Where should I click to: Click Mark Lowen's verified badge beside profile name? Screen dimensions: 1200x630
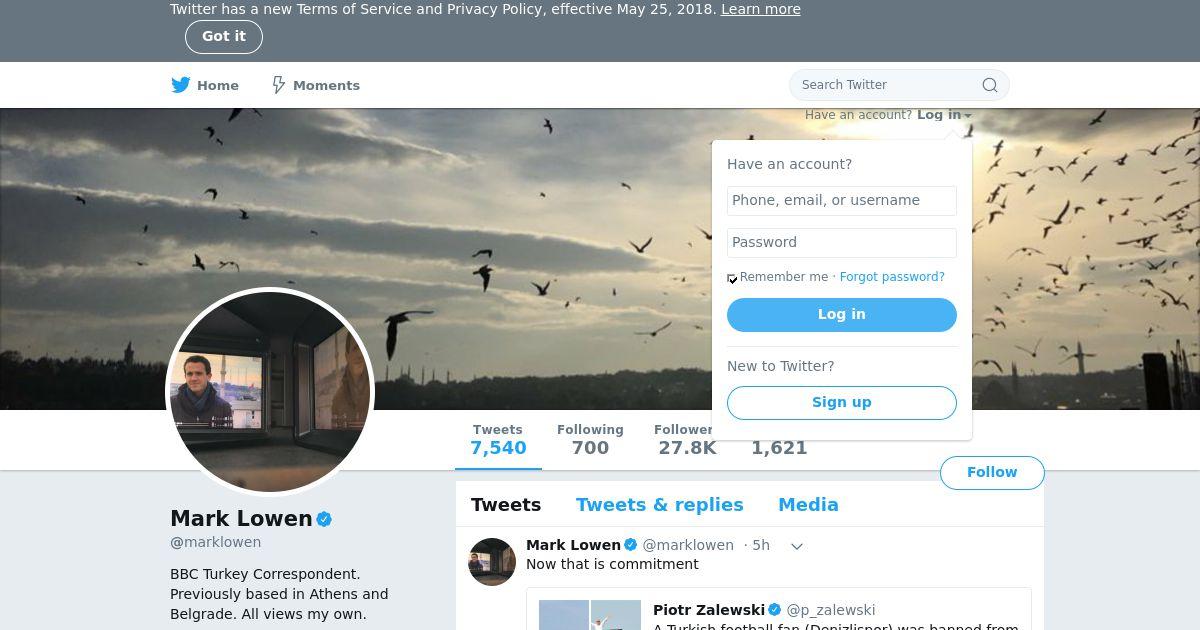324,519
